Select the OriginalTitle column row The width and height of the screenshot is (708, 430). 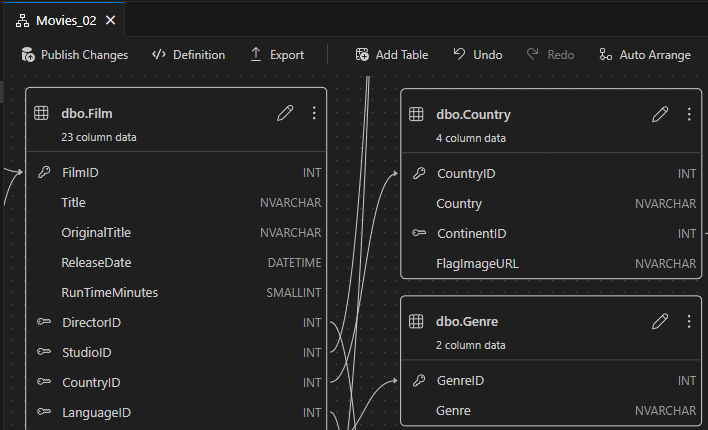(x=176, y=233)
